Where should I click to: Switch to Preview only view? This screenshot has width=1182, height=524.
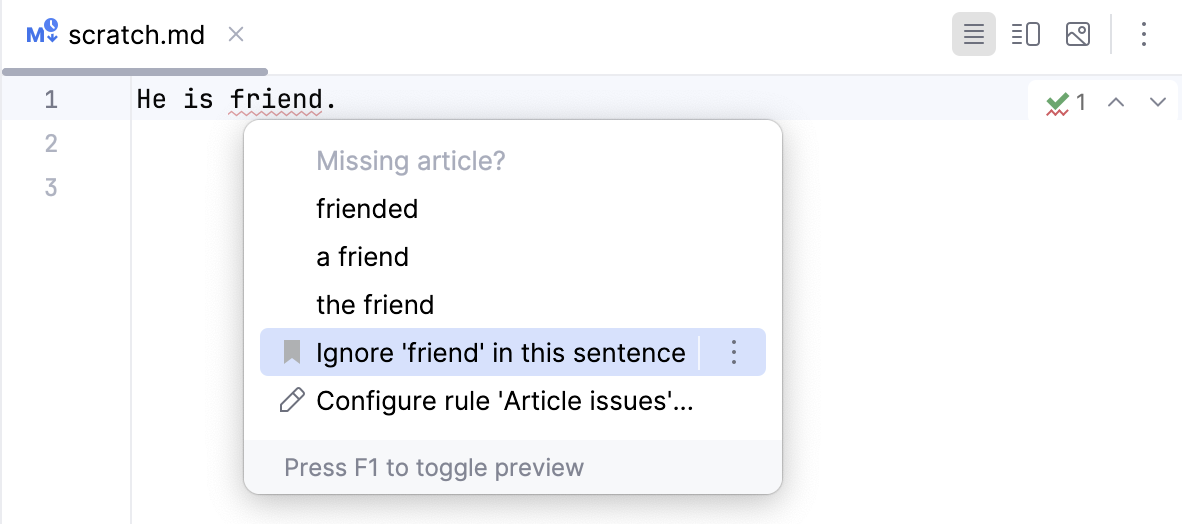click(1077, 36)
